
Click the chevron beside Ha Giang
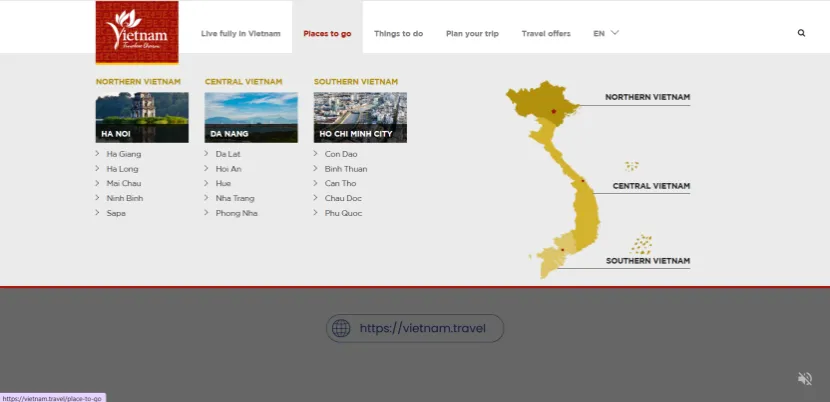(97, 154)
